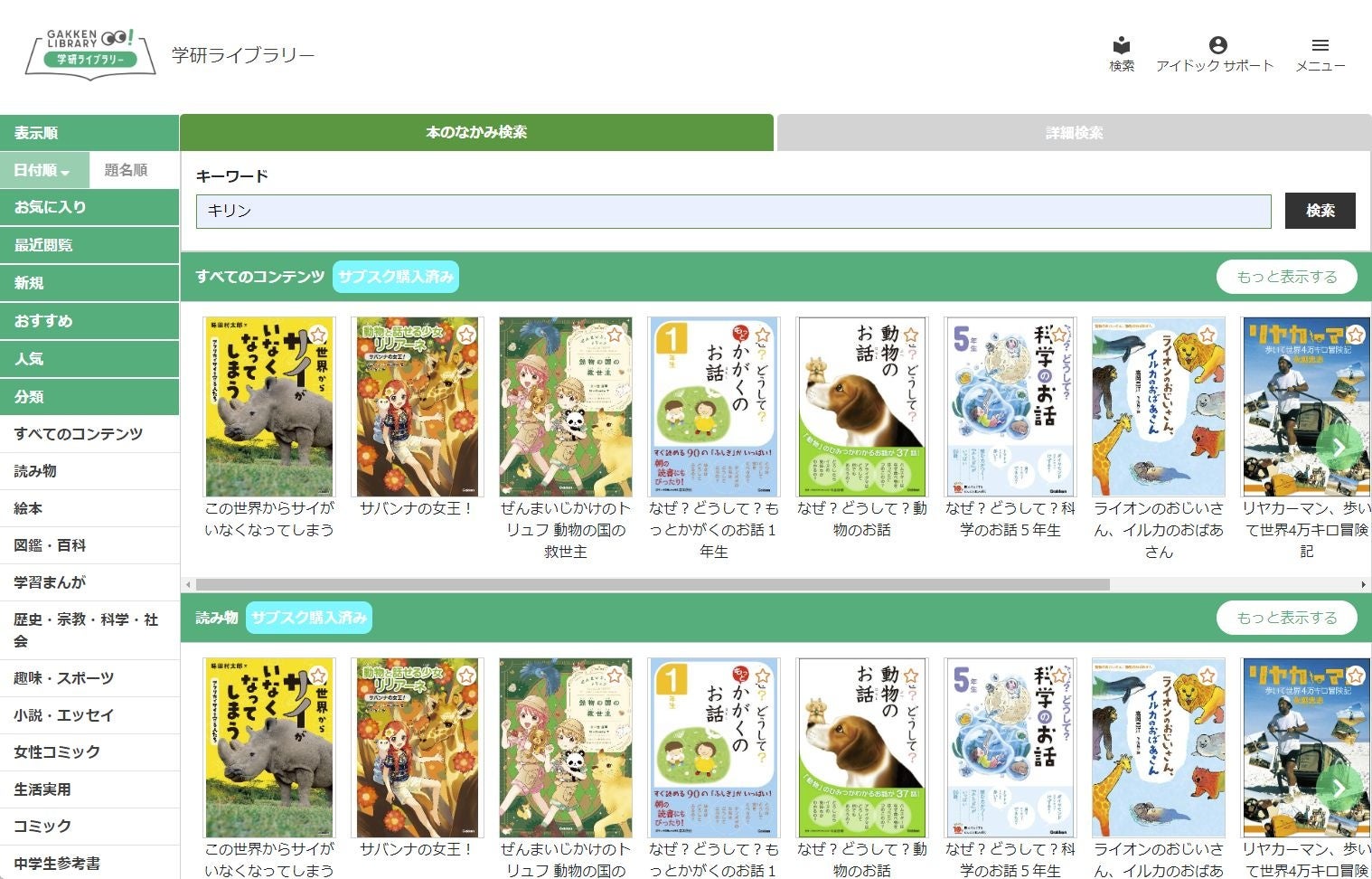Open ライオンのおじいさん cover in 読み物 row

(x=1159, y=747)
